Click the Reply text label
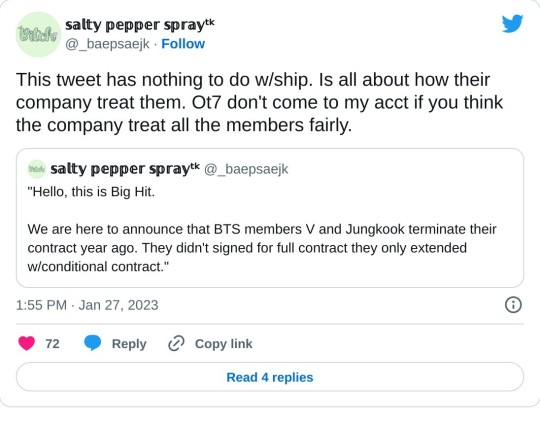The width and height of the screenshot is (540, 427). (129, 344)
